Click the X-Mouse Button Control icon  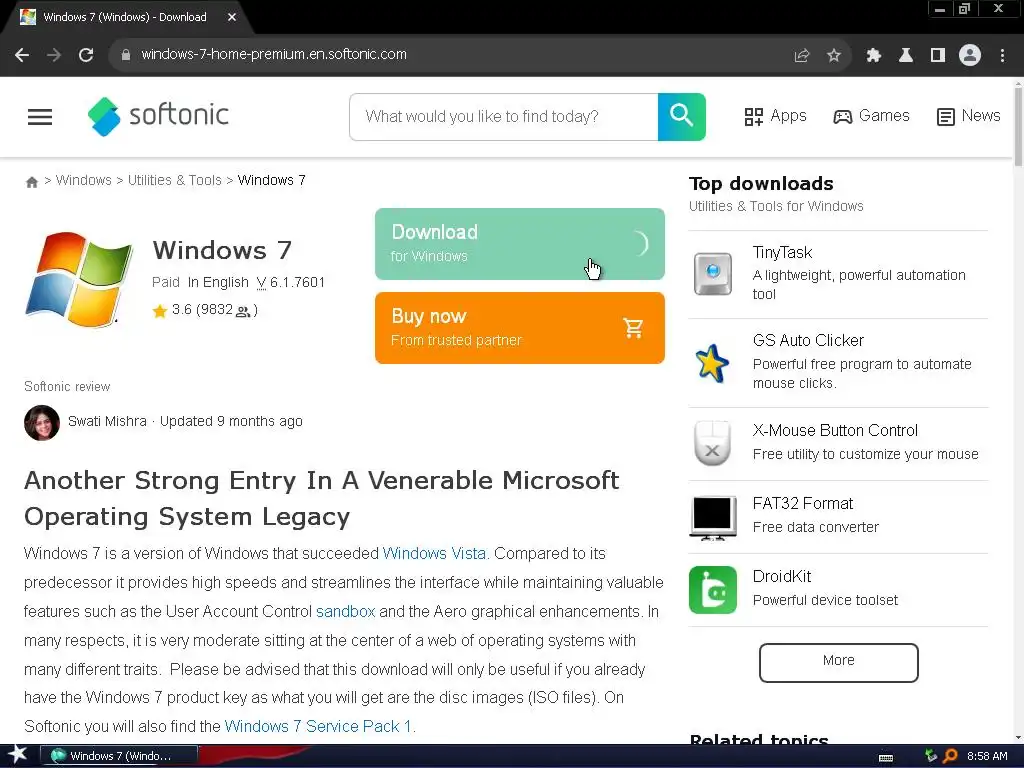[x=712, y=443]
